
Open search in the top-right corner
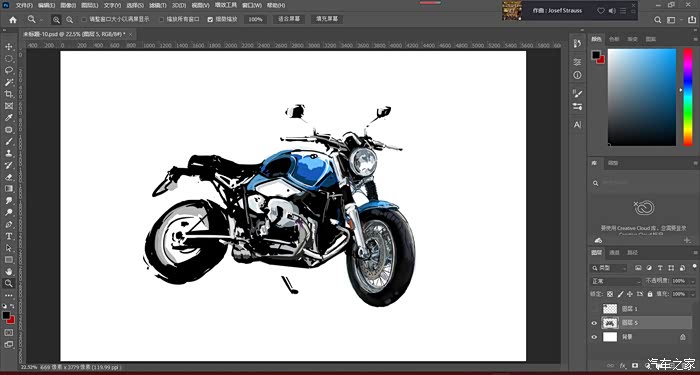tap(658, 20)
